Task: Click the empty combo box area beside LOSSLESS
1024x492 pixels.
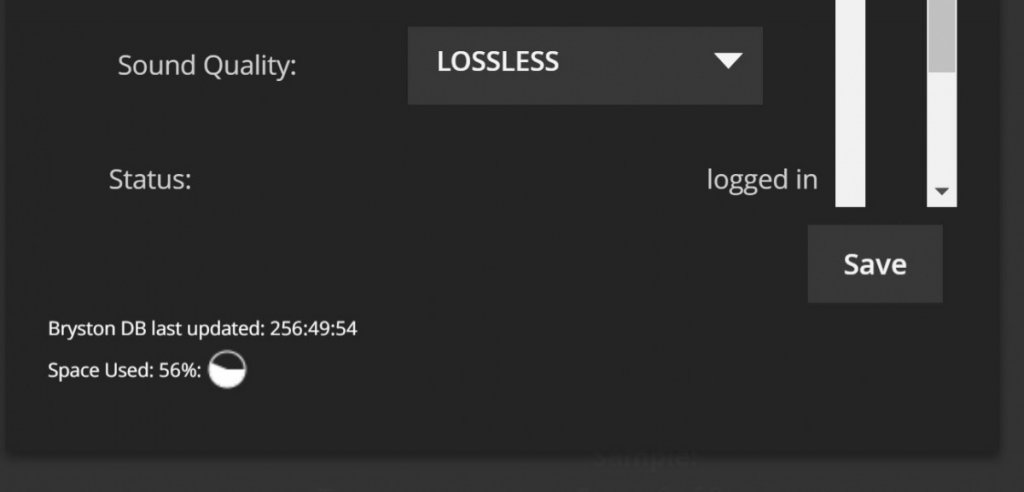Action: click(x=633, y=65)
